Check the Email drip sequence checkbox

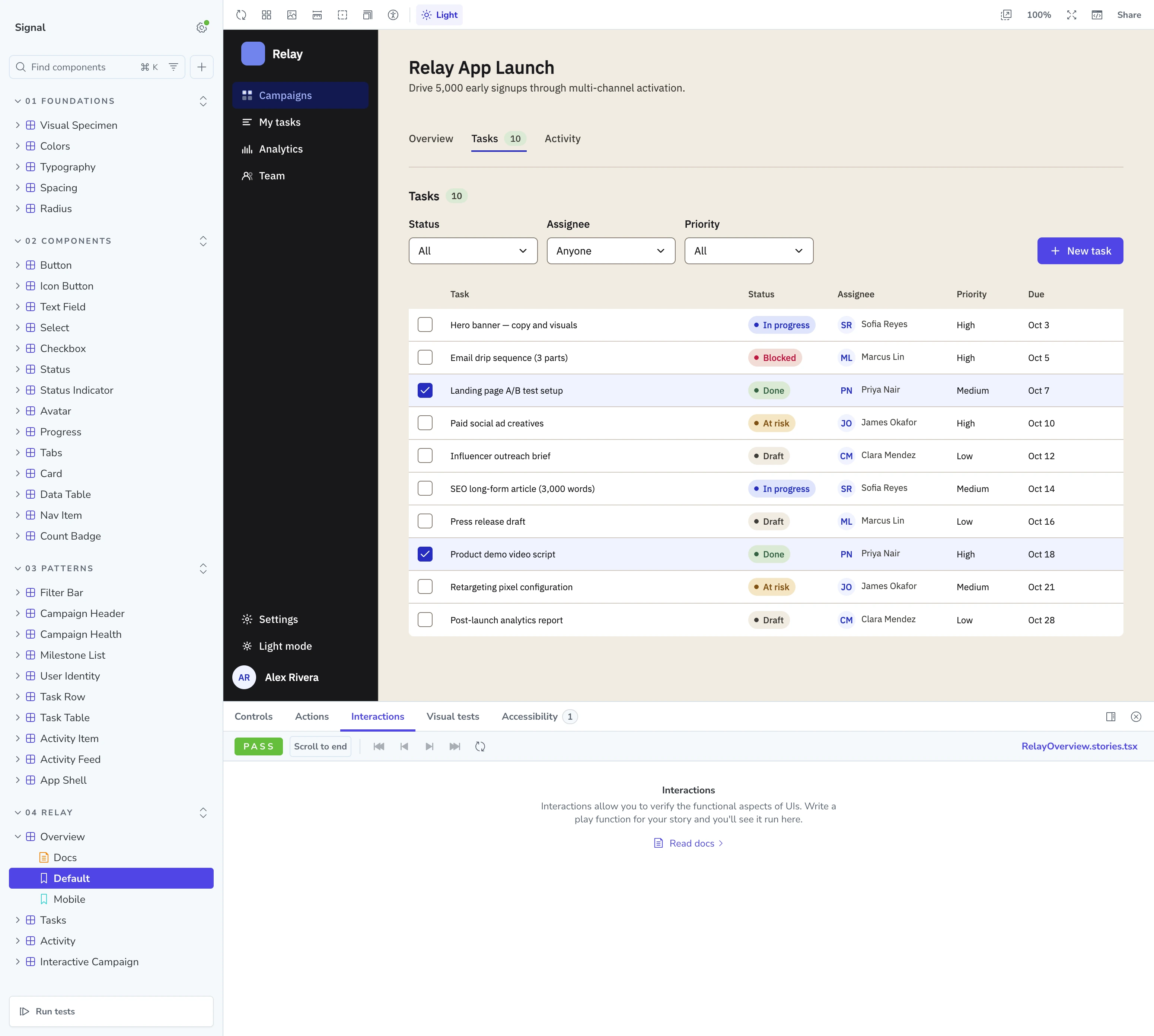click(x=425, y=358)
